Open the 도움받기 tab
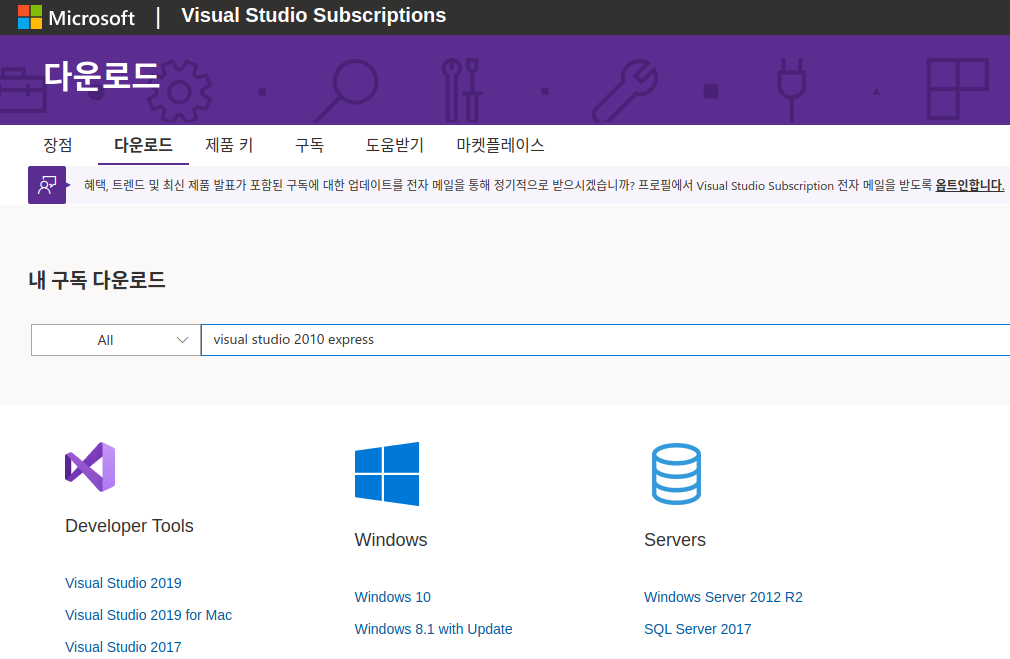1010x659 pixels. click(x=394, y=145)
